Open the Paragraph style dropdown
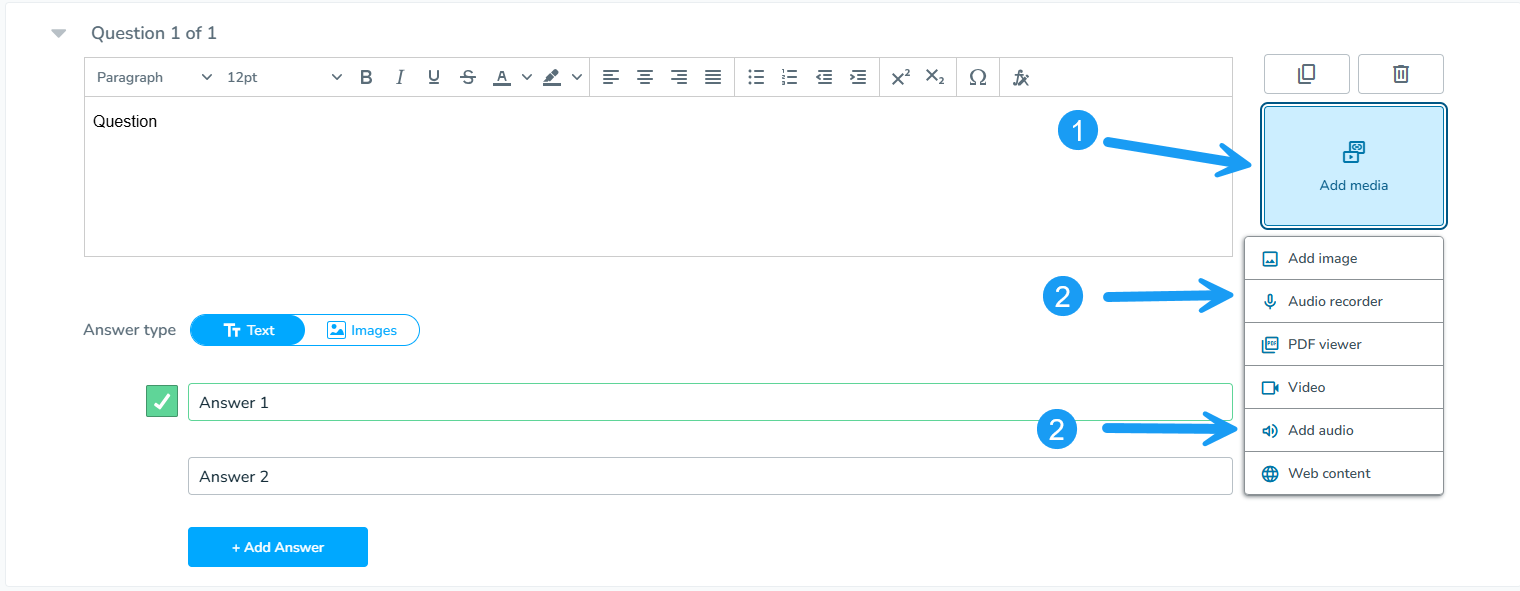 click(154, 77)
